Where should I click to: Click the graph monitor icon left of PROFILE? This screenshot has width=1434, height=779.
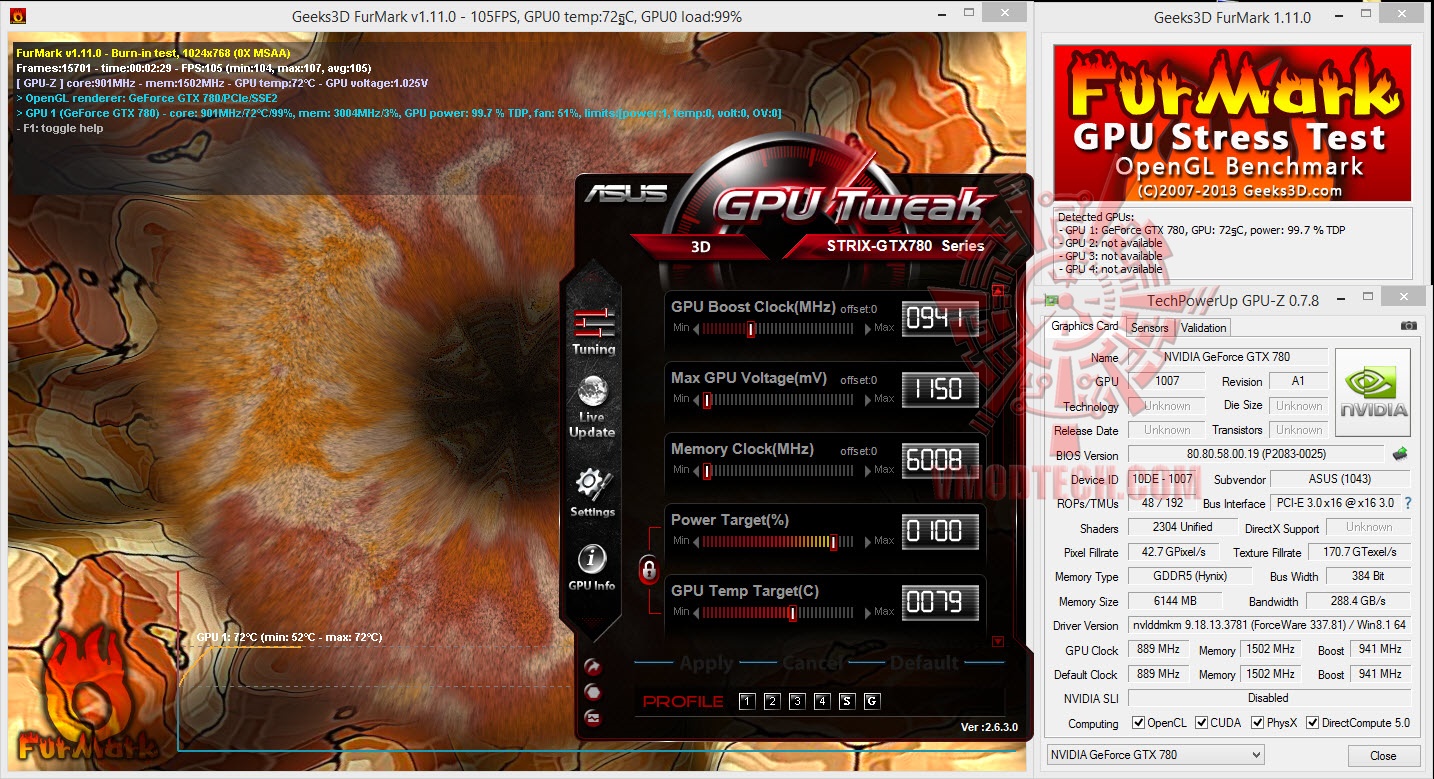(x=593, y=716)
